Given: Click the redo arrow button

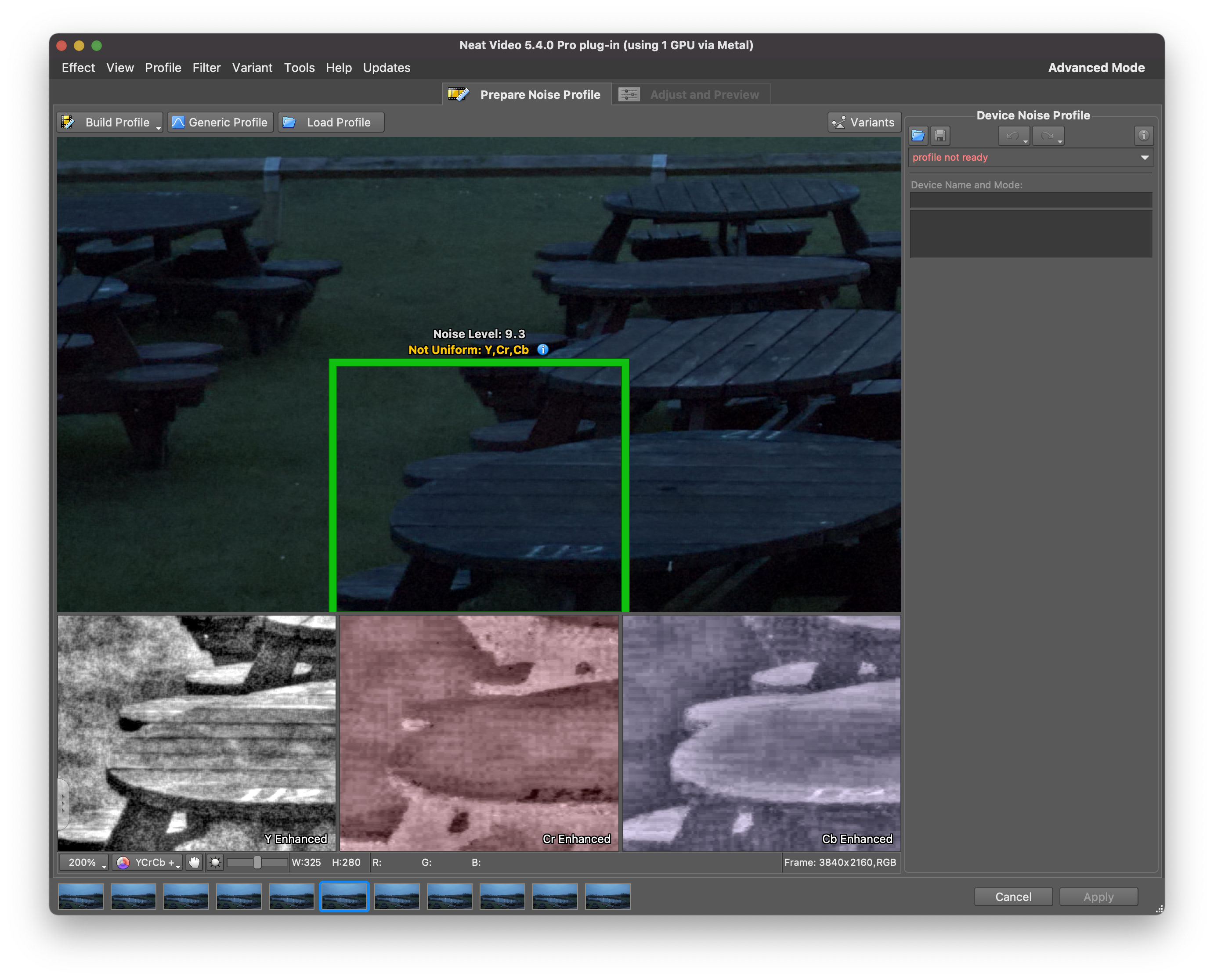Looking at the screenshot, I should pos(1047,136).
